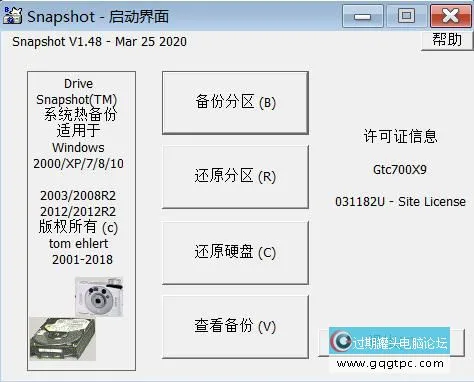Click the 'Snapshot - 启动界面' window title
This screenshot has height=382, width=474.
coord(98,16)
